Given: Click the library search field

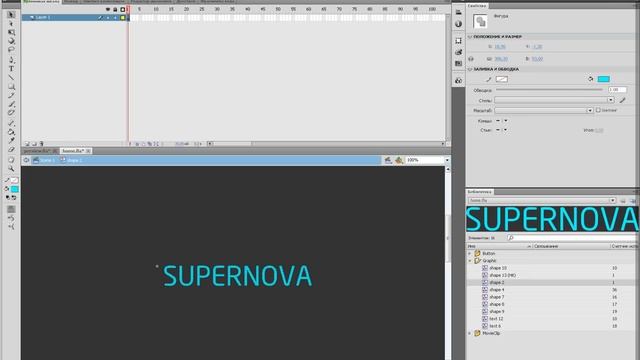Looking at the screenshot, I should tap(571, 238).
